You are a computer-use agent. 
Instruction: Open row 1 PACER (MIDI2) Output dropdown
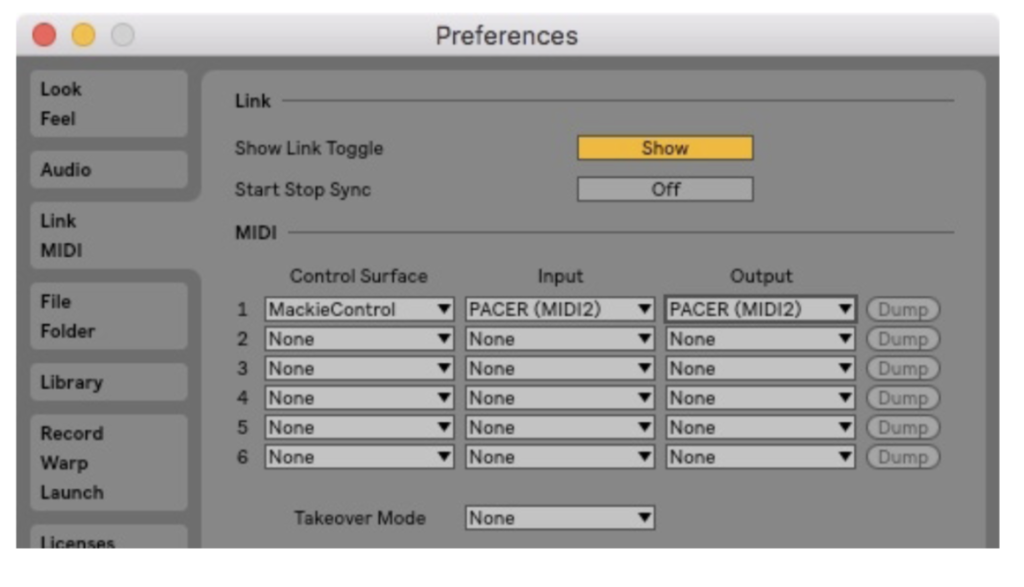760,310
